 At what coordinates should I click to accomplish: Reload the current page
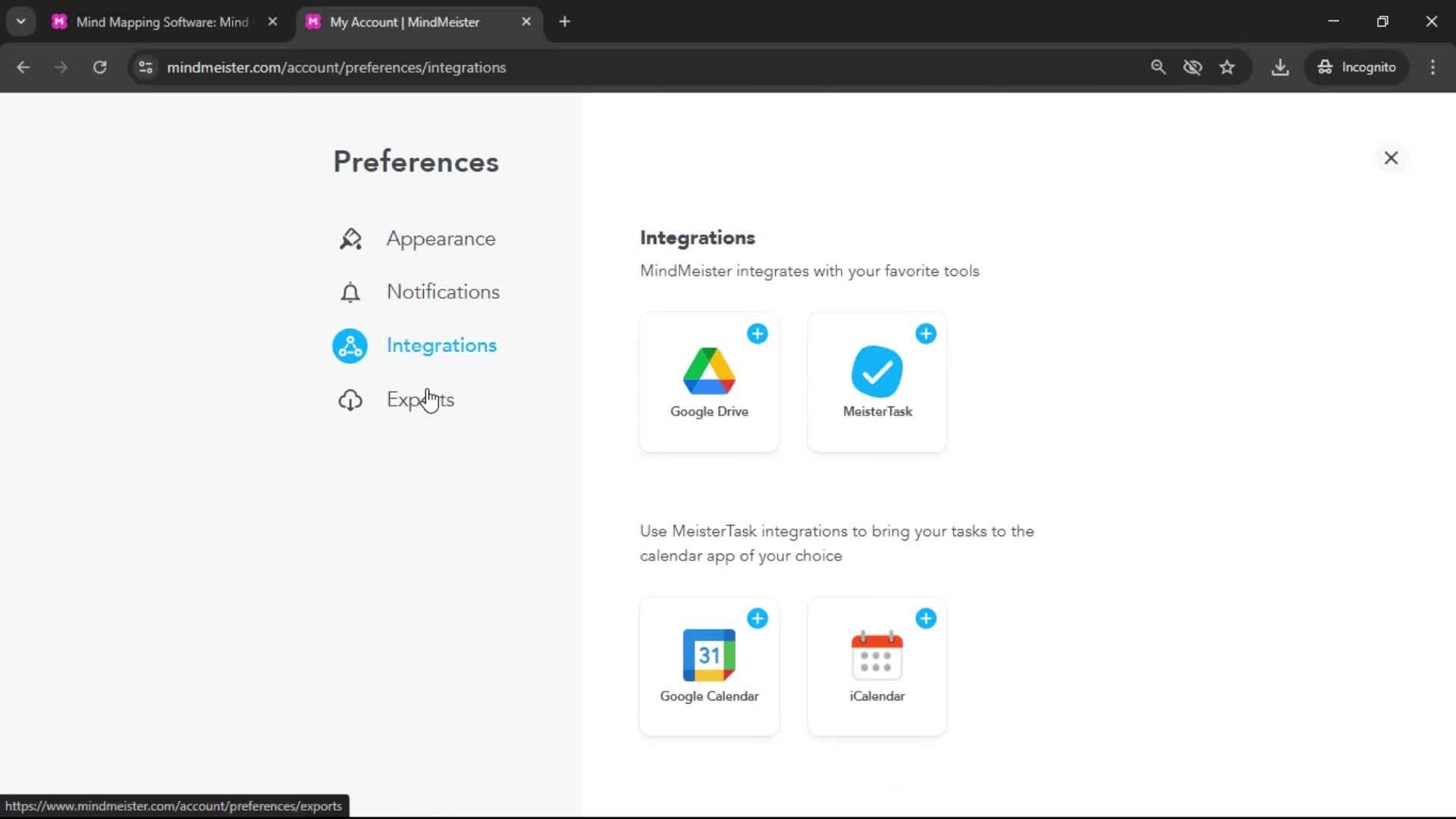pyautogui.click(x=99, y=67)
